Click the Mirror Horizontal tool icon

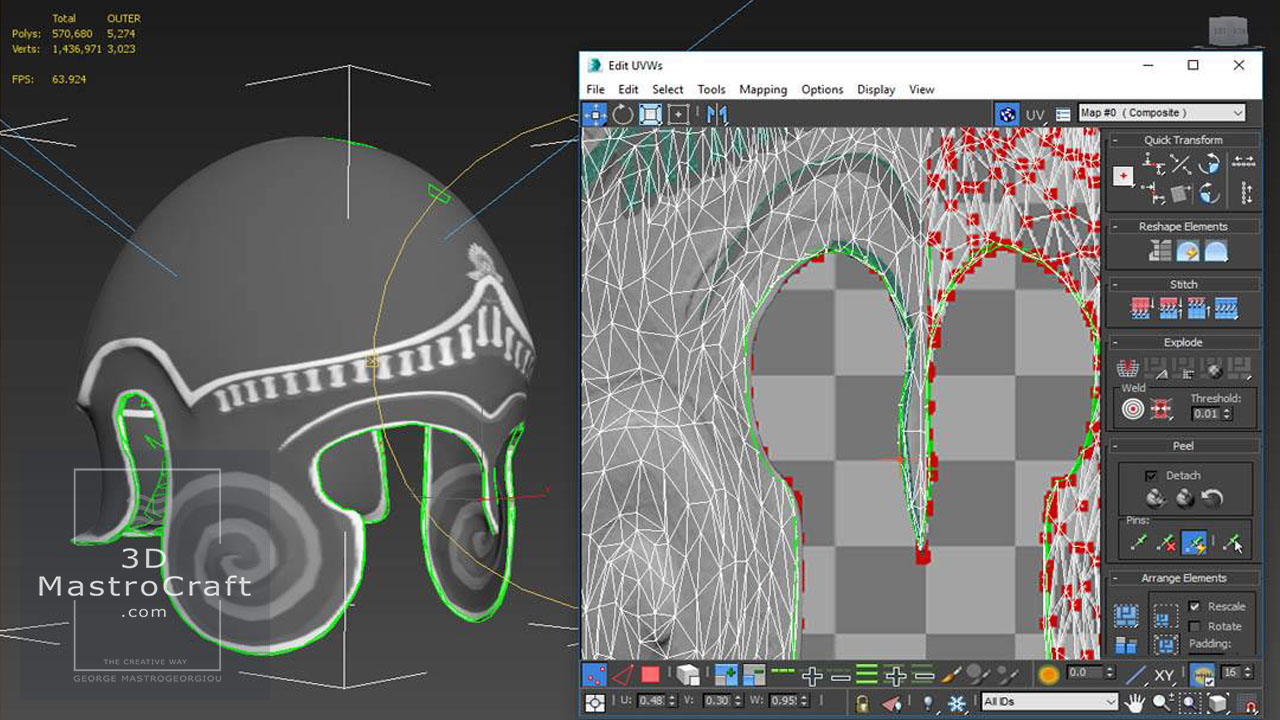[717, 114]
